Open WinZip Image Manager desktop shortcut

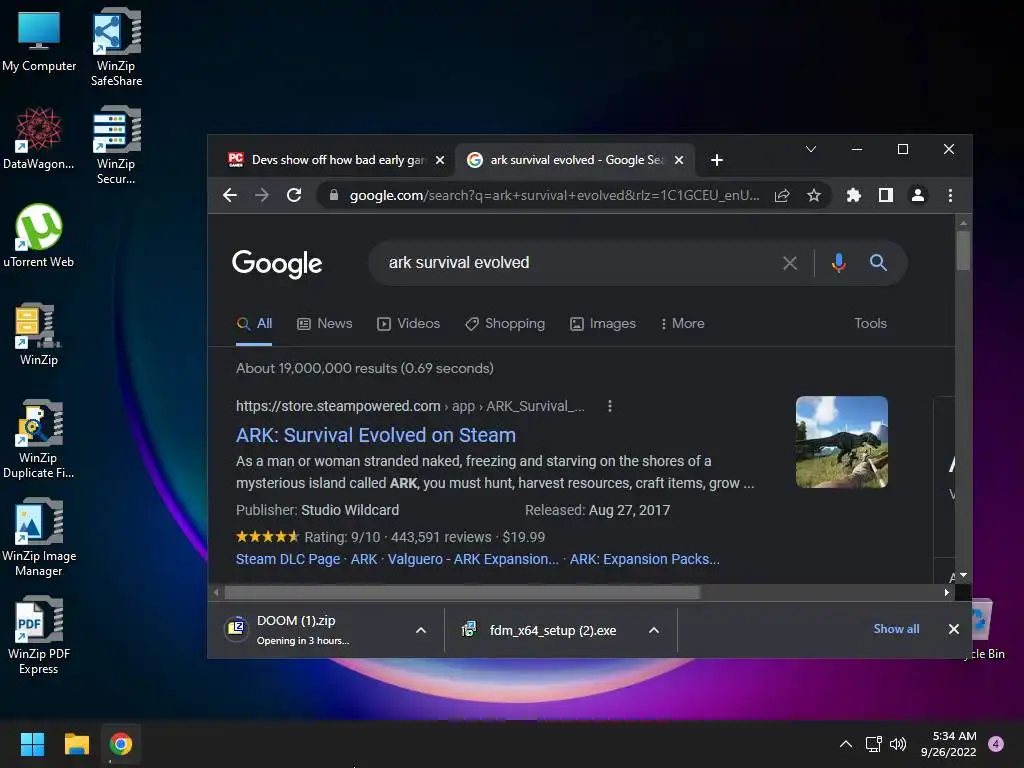point(39,537)
